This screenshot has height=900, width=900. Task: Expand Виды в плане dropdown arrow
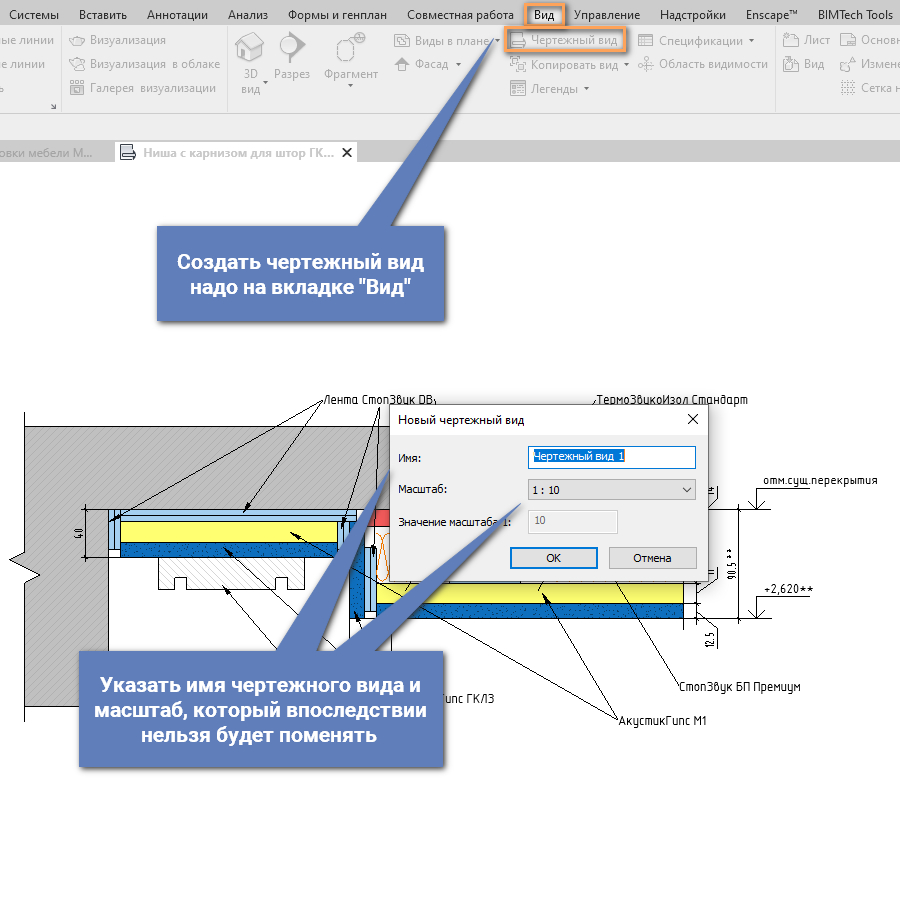click(497, 41)
